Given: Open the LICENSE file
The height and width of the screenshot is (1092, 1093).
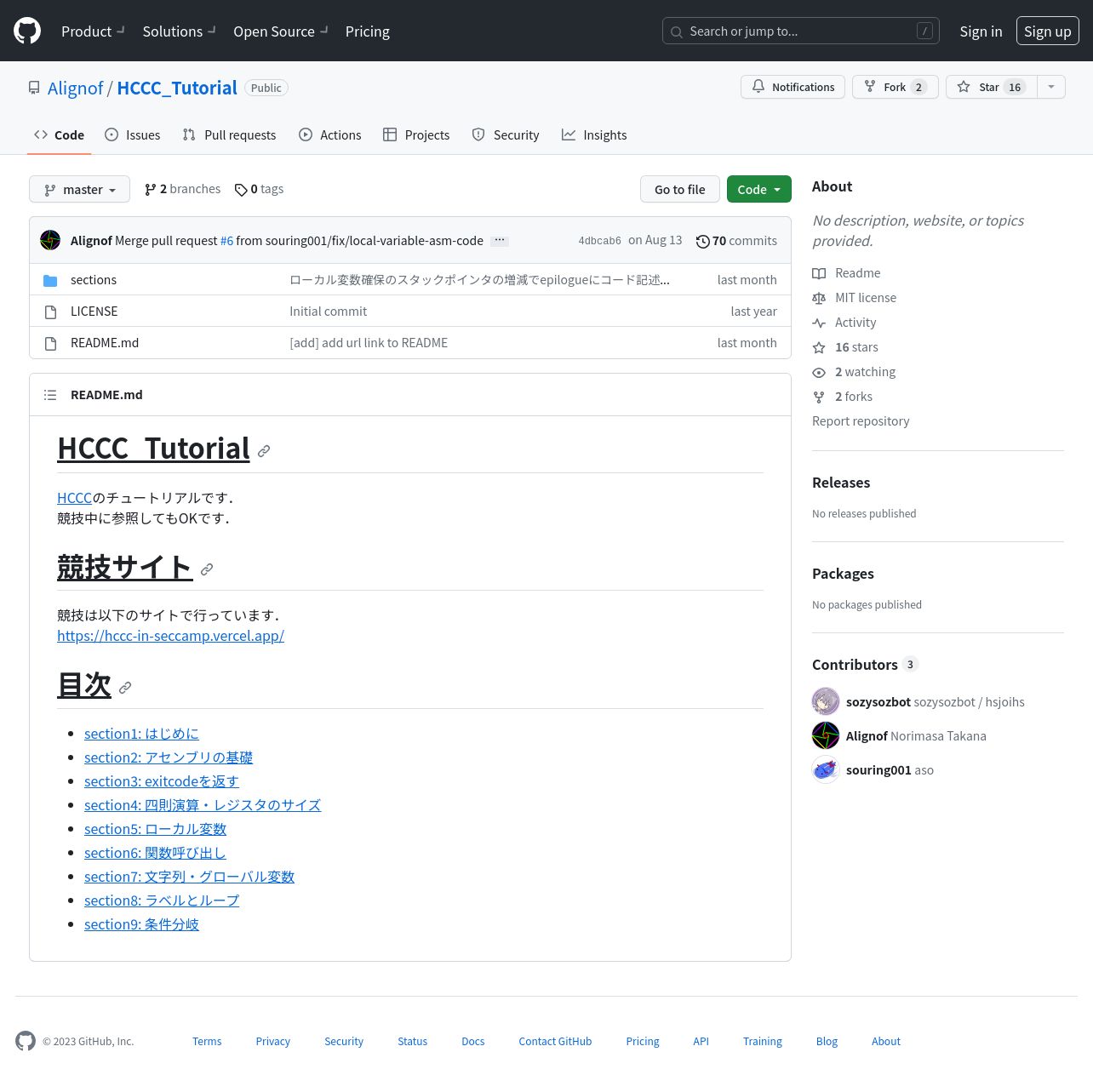Looking at the screenshot, I should pyautogui.click(x=94, y=312).
